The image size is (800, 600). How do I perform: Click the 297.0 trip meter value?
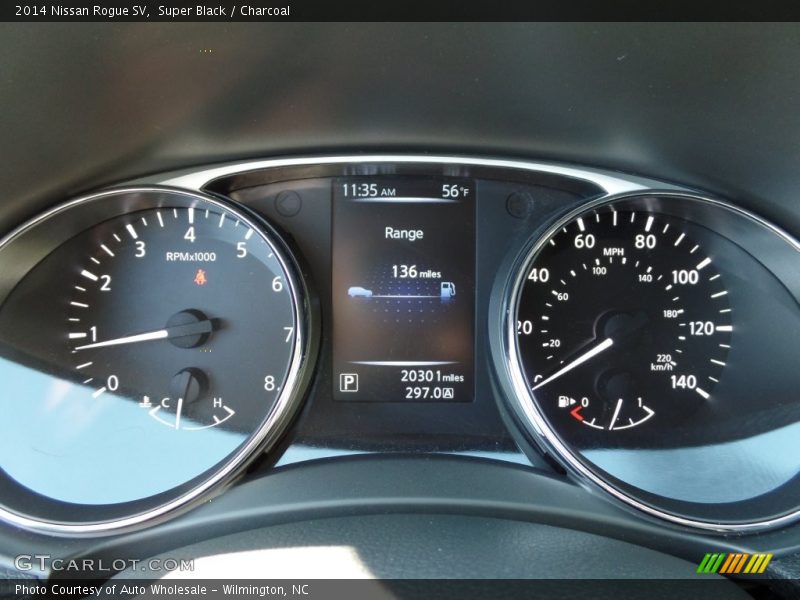[x=423, y=393]
